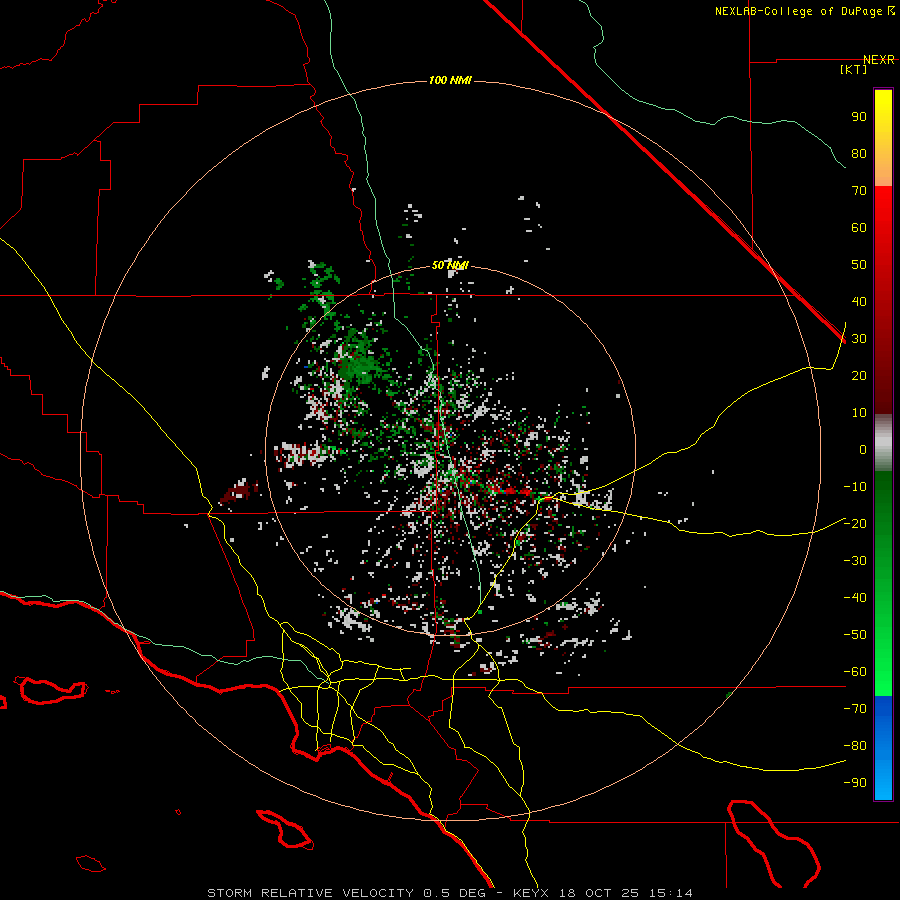Pick the 30 knot value on the scale
This screenshot has width=900, height=900.
tap(859, 339)
